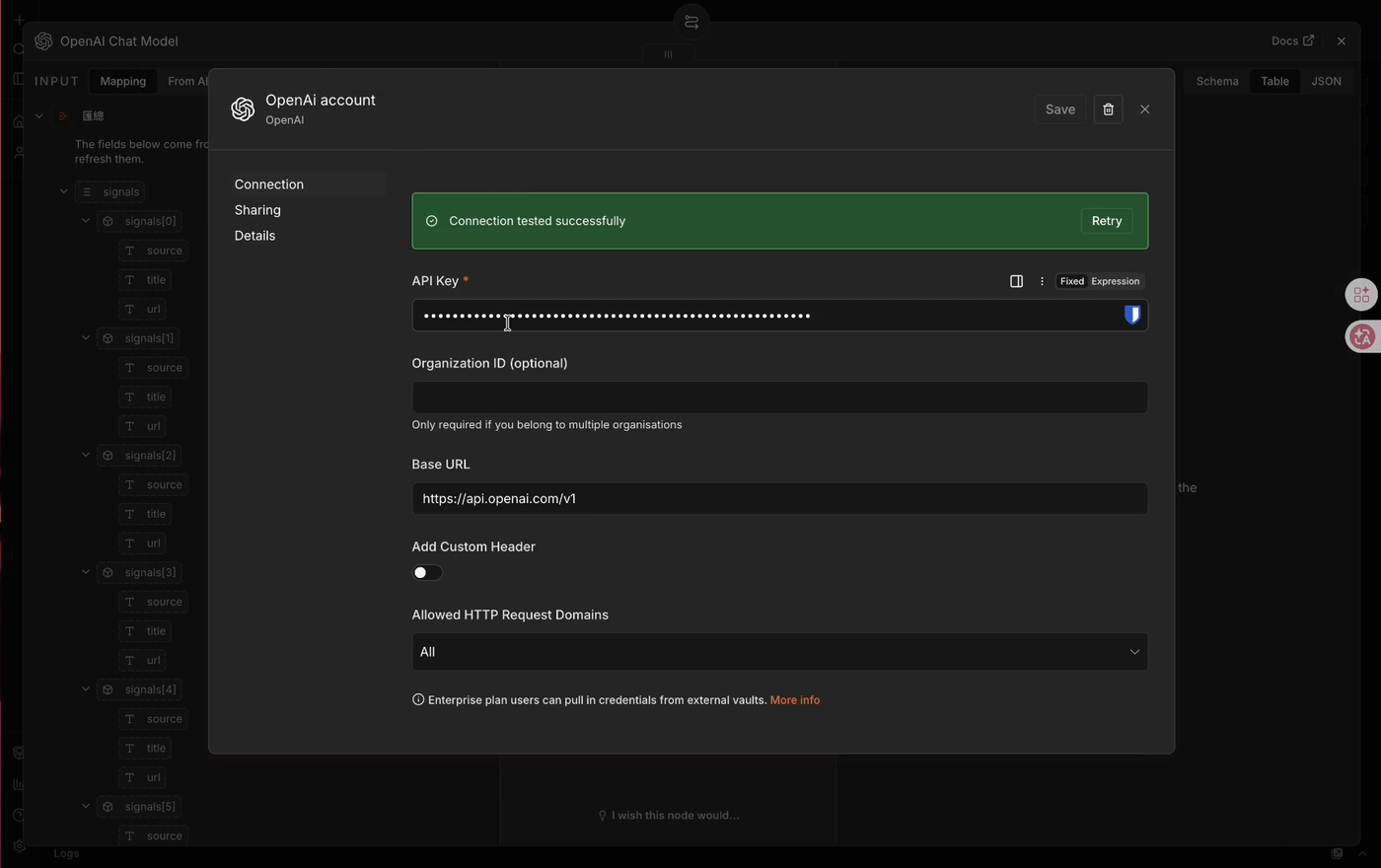This screenshot has width=1381, height=868.
Task: Switch output view to Schema tab
Action: (1217, 81)
